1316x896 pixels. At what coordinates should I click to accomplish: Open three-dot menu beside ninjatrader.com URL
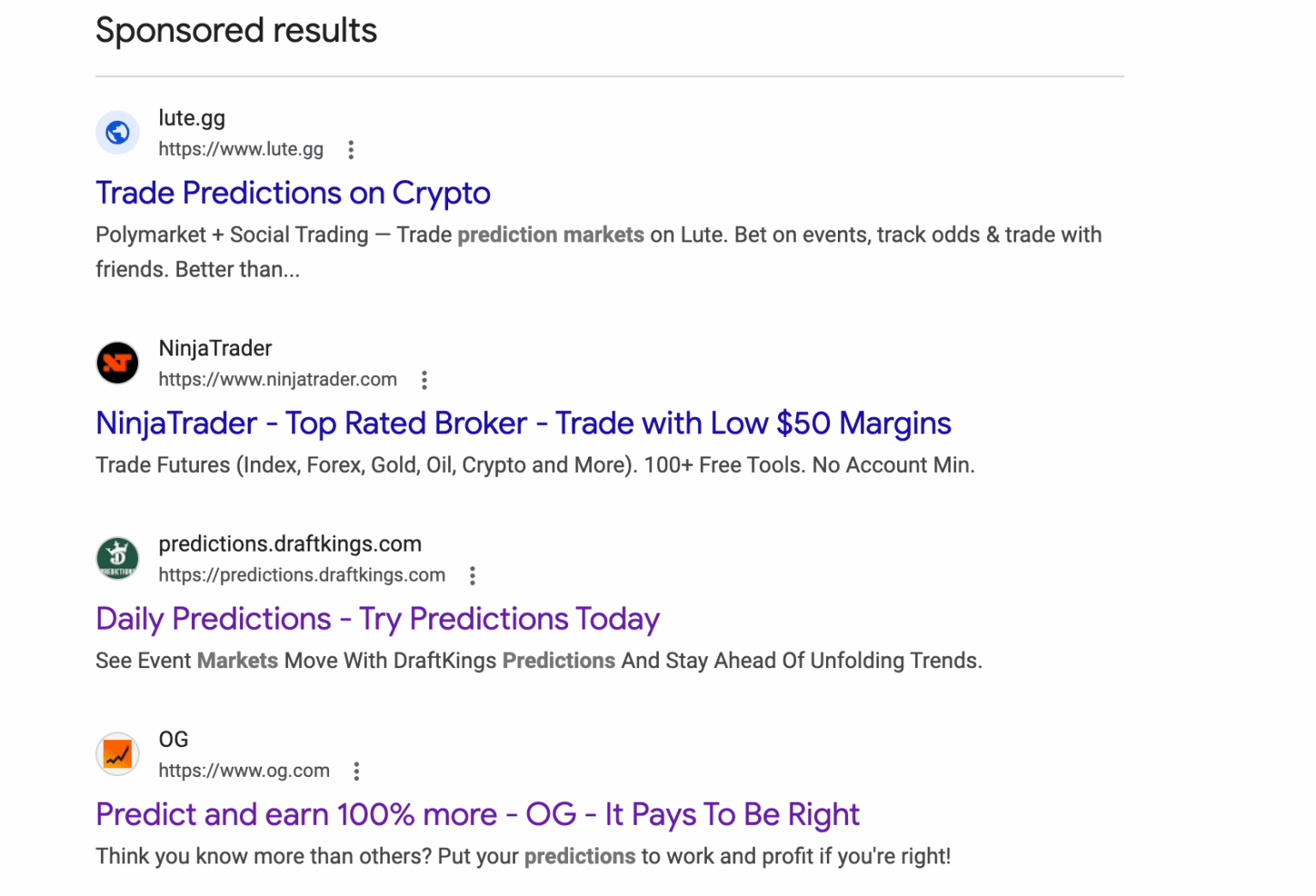424,380
